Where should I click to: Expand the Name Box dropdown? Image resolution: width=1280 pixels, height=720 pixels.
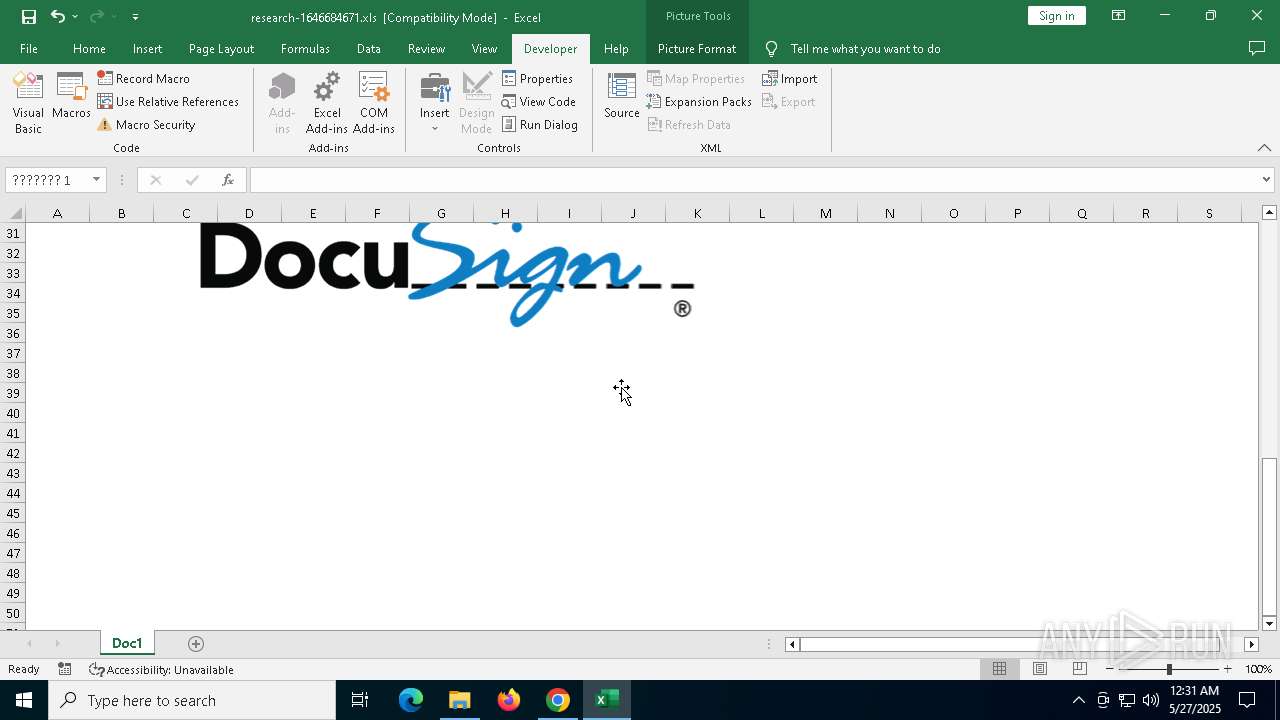[97, 180]
